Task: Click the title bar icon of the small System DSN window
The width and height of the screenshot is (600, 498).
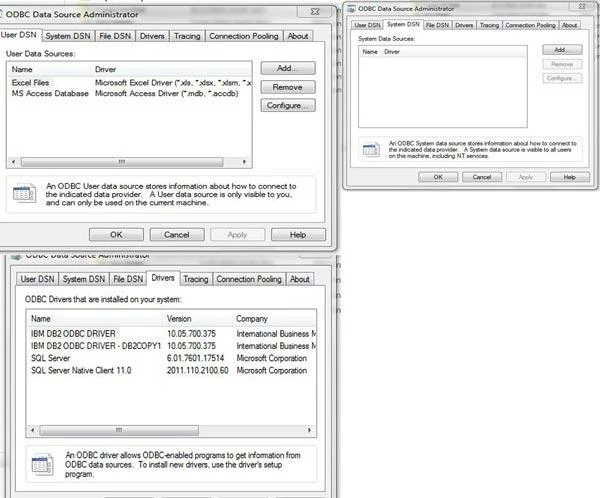Action: click(351, 8)
